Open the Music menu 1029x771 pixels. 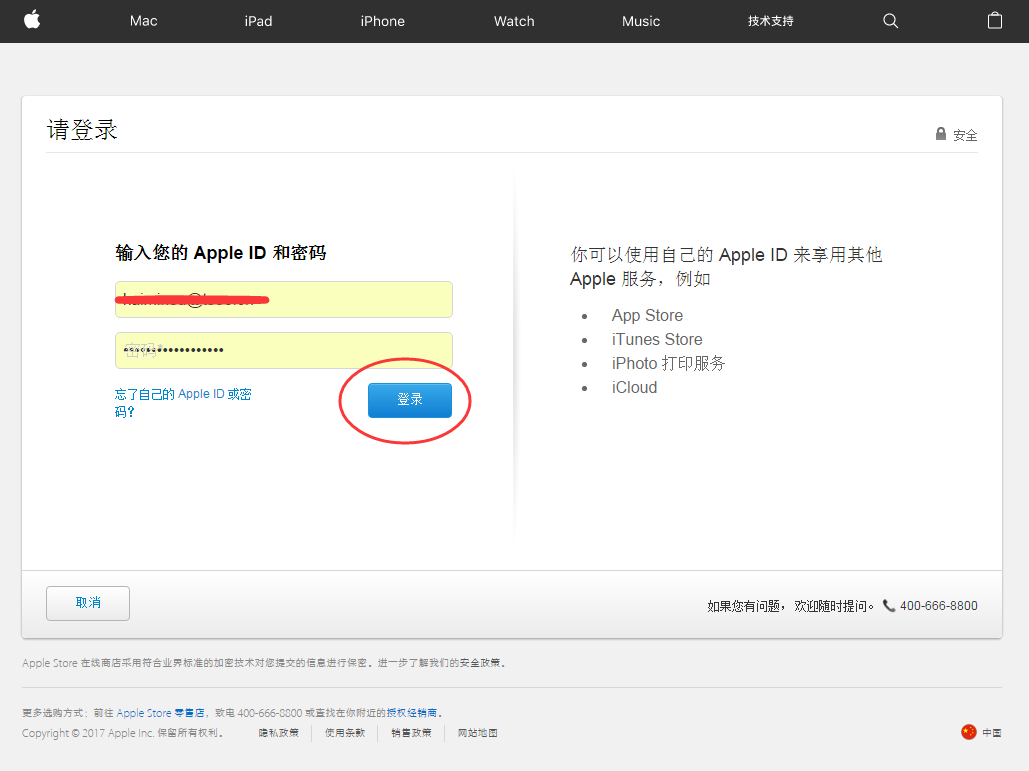640,21
